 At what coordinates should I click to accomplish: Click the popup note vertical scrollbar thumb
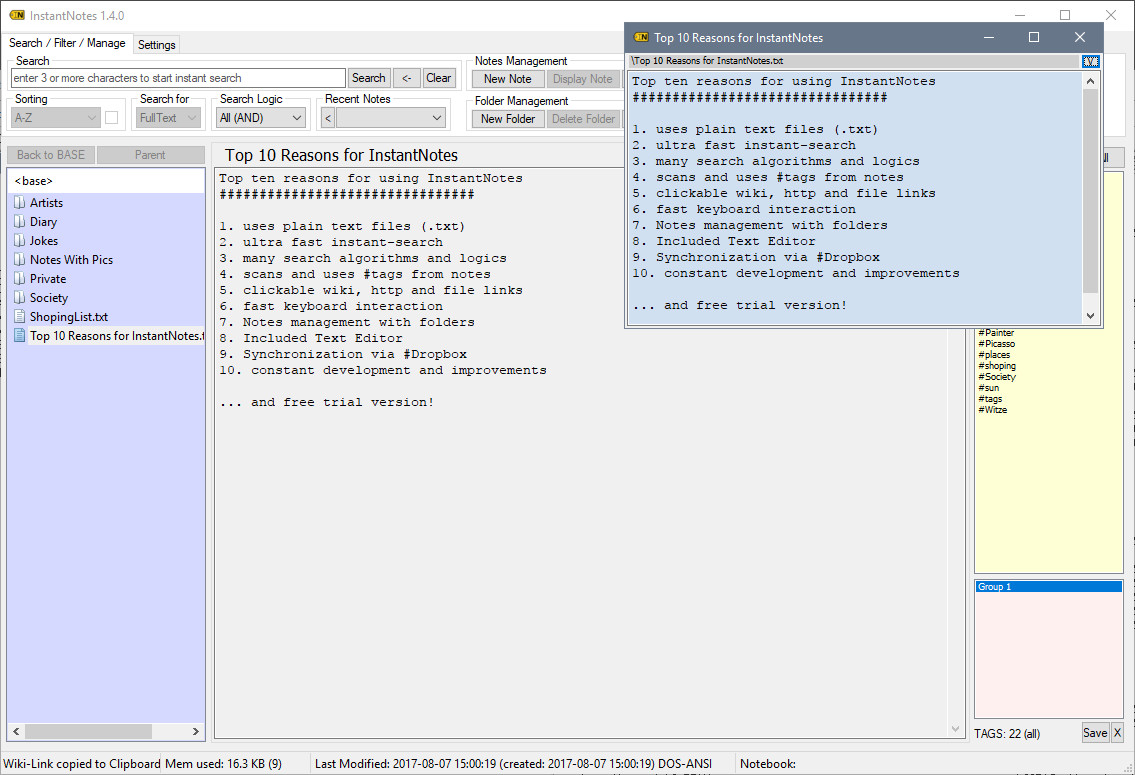pyautogui.click(x=1090, y=191)
